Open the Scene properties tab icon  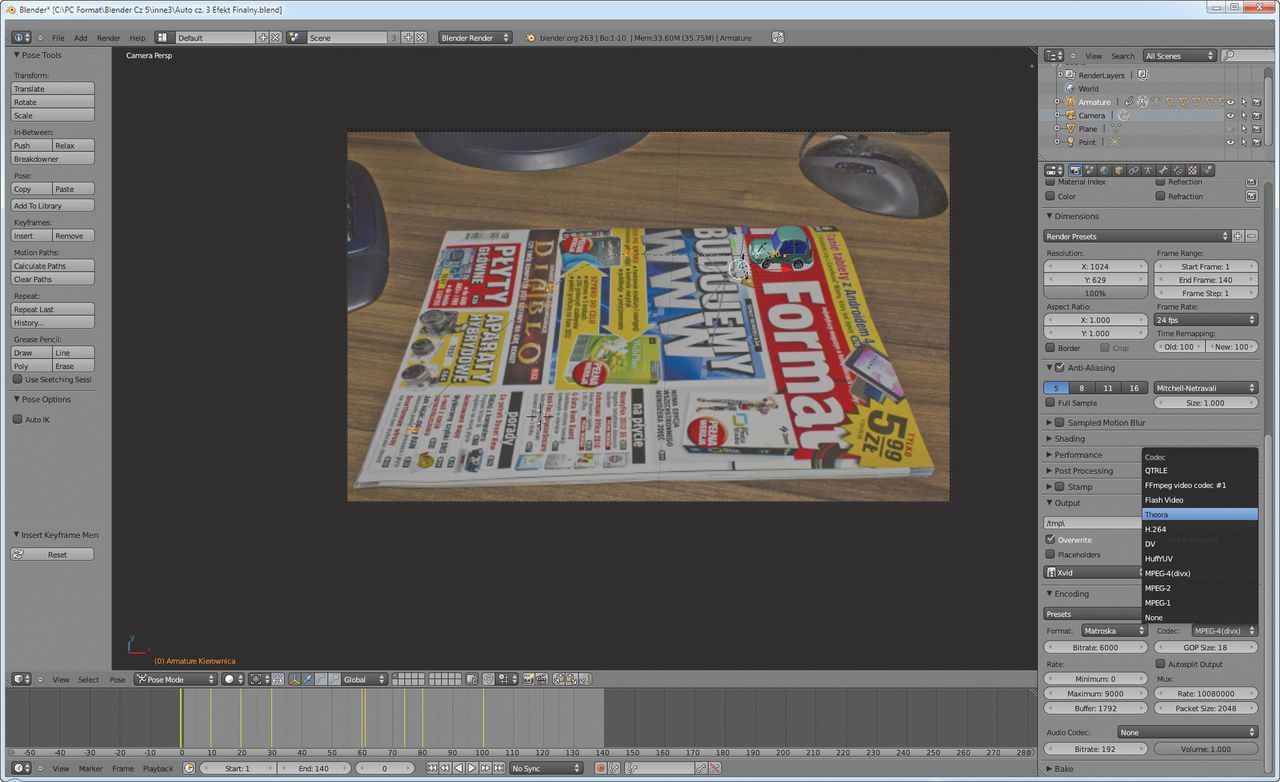pos(1090,170)
